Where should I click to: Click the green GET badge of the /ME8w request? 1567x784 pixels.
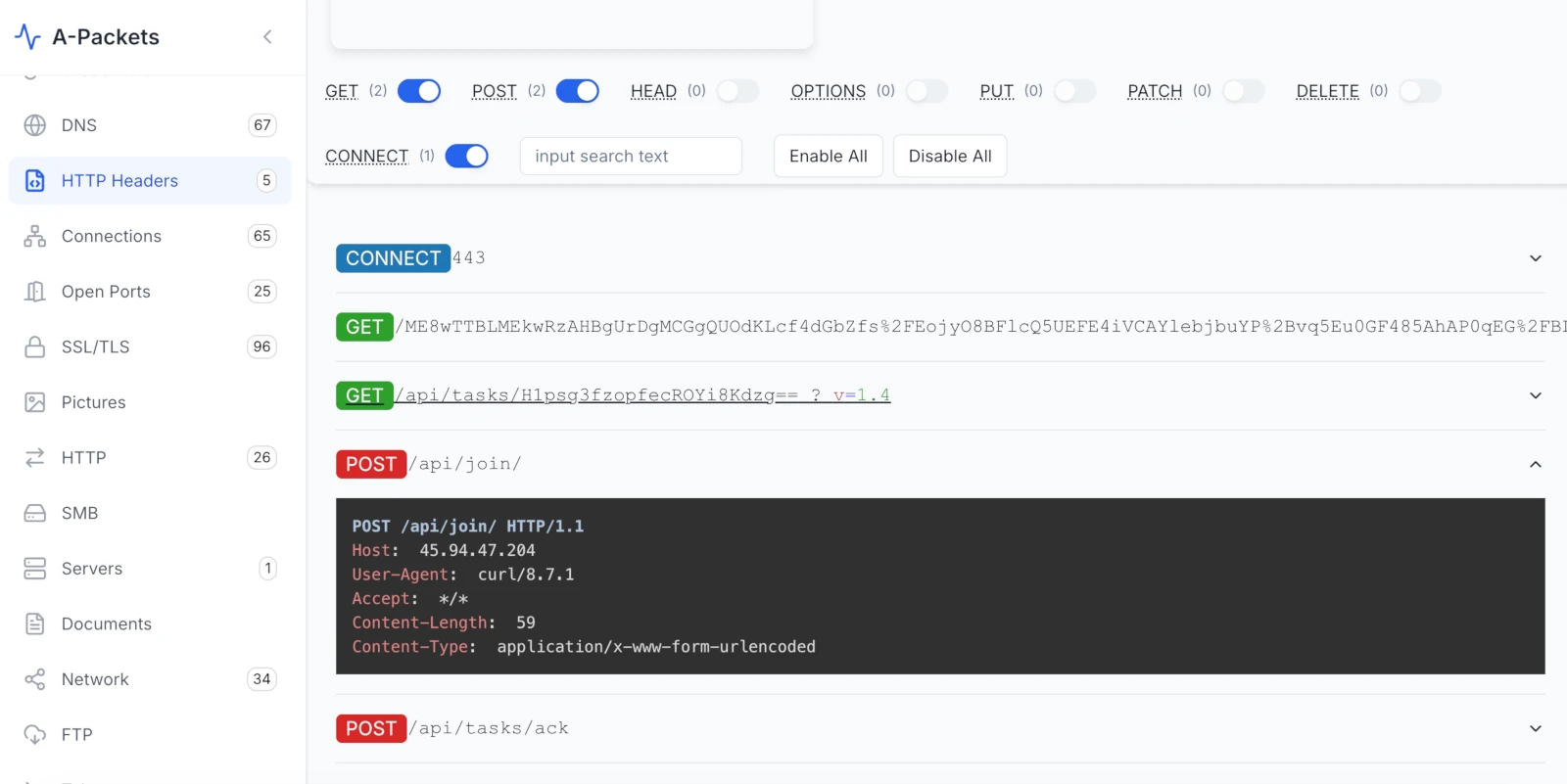pyautogui.click(x=364, y=327)
